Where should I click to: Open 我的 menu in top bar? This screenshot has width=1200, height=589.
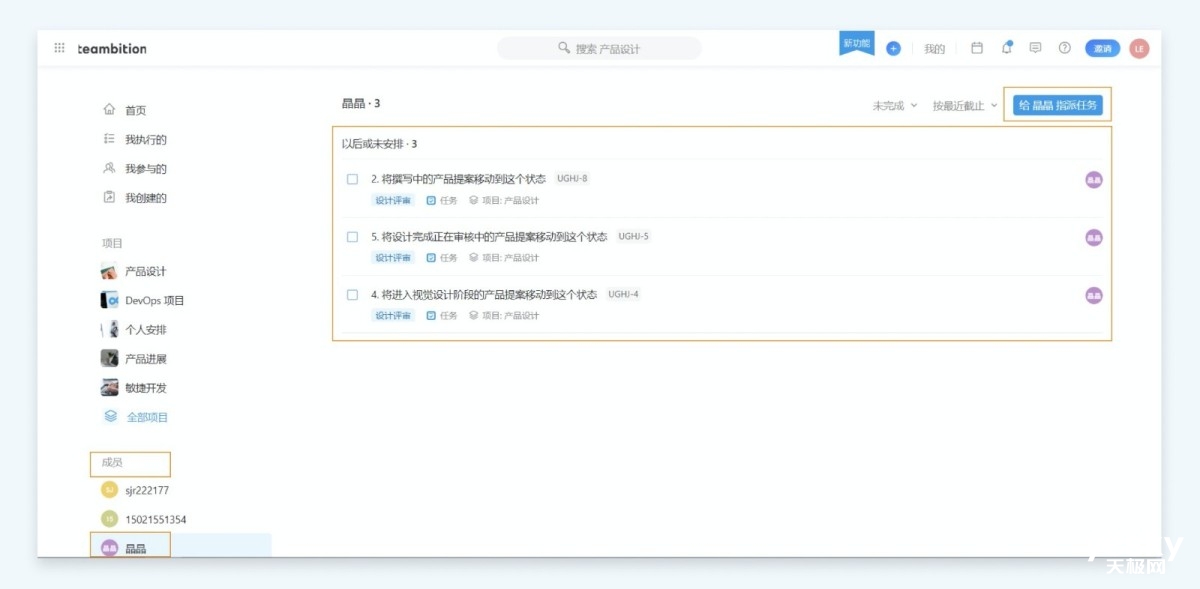[x=934, y=49]
